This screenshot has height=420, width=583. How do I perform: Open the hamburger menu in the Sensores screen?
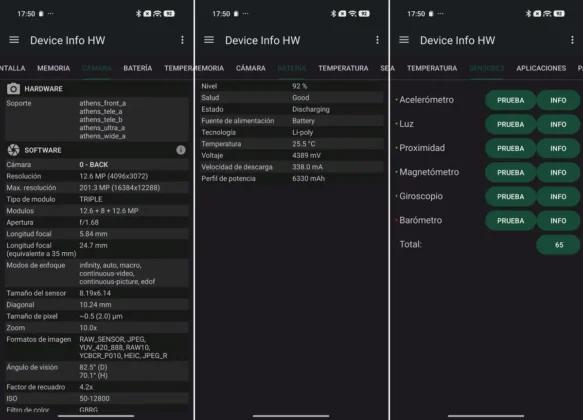(404, 40)
